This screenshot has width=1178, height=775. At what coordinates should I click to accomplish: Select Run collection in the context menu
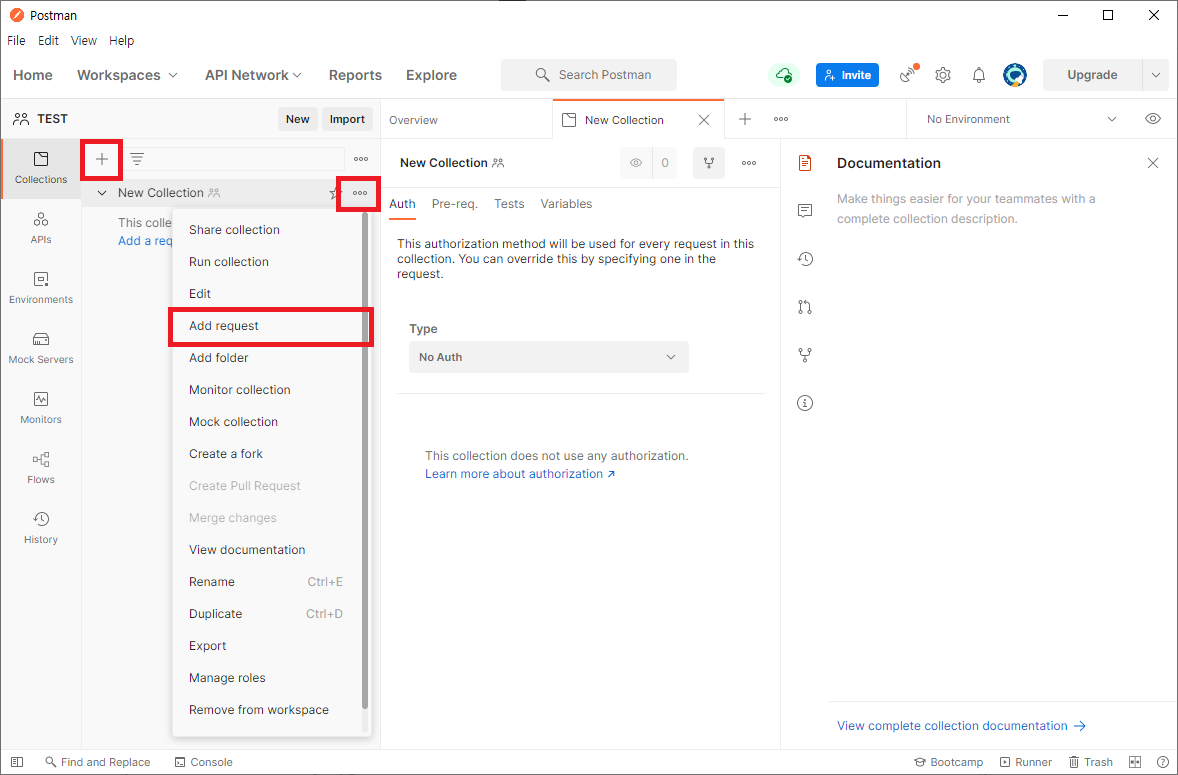267,262
